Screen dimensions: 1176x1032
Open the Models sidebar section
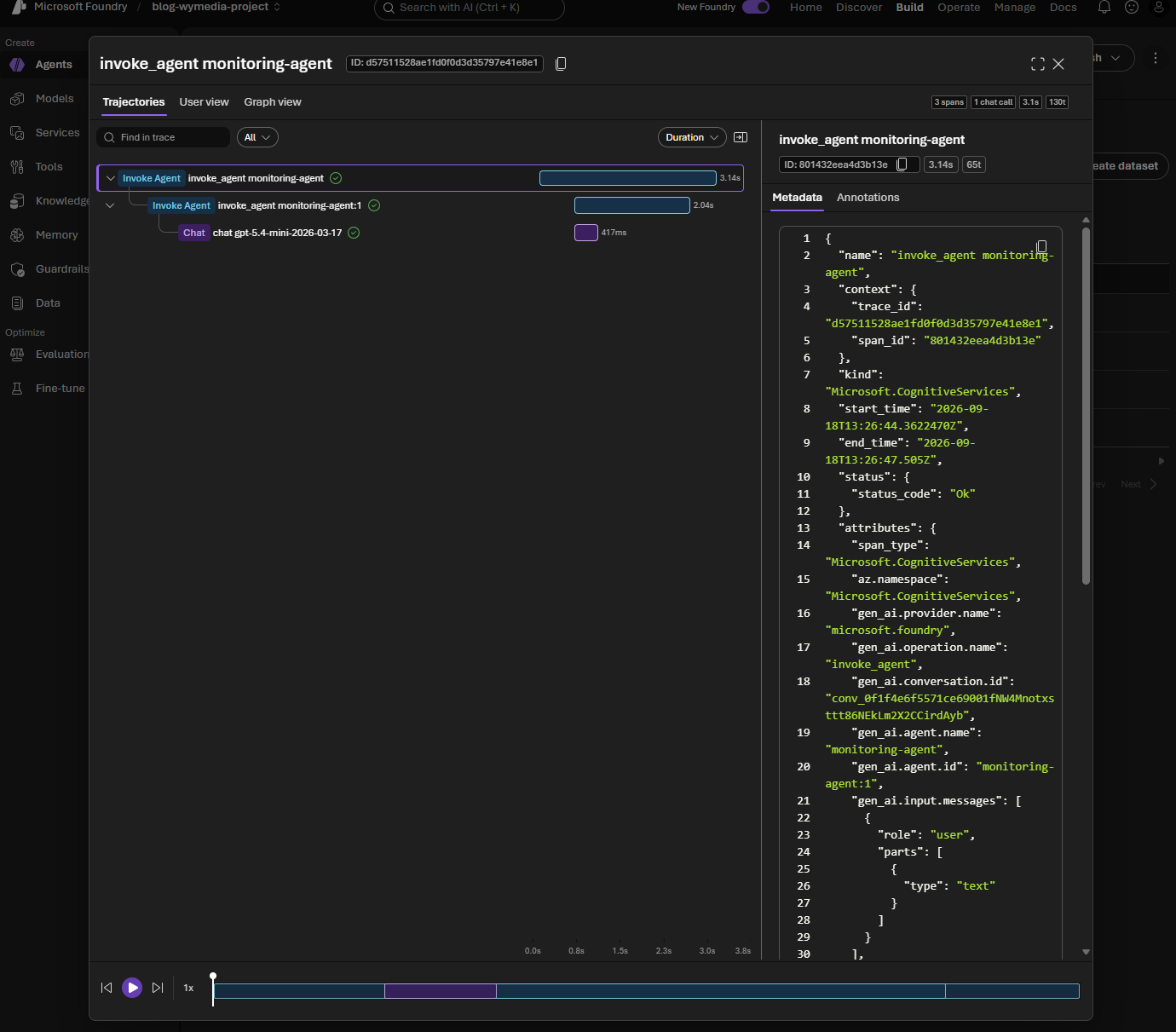(x=44, y=99)
